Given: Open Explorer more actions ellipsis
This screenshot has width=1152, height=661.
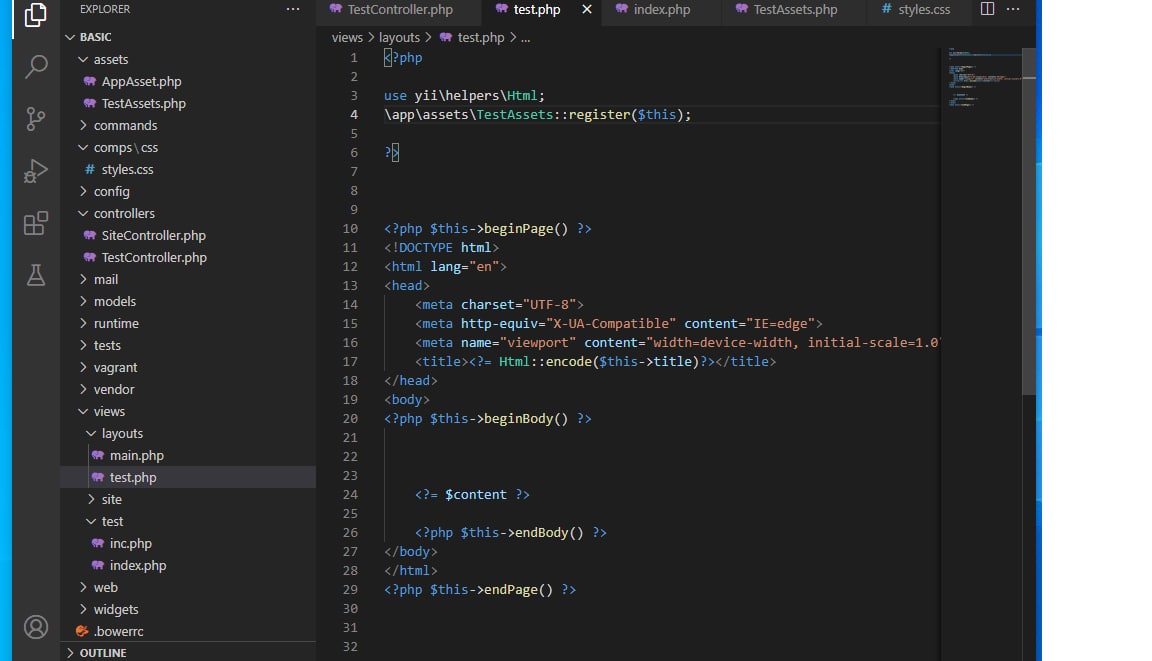Looking at the screenshot, I should (292, 10).
